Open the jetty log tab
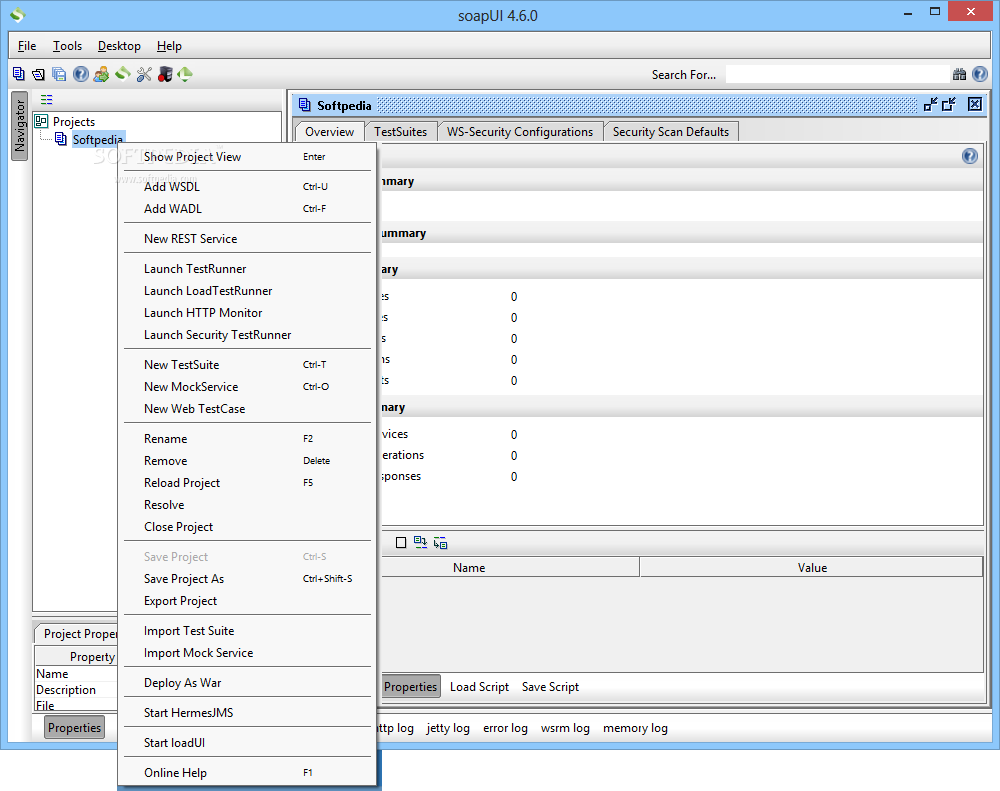The image size is (1000, 791). click(448, 728)
